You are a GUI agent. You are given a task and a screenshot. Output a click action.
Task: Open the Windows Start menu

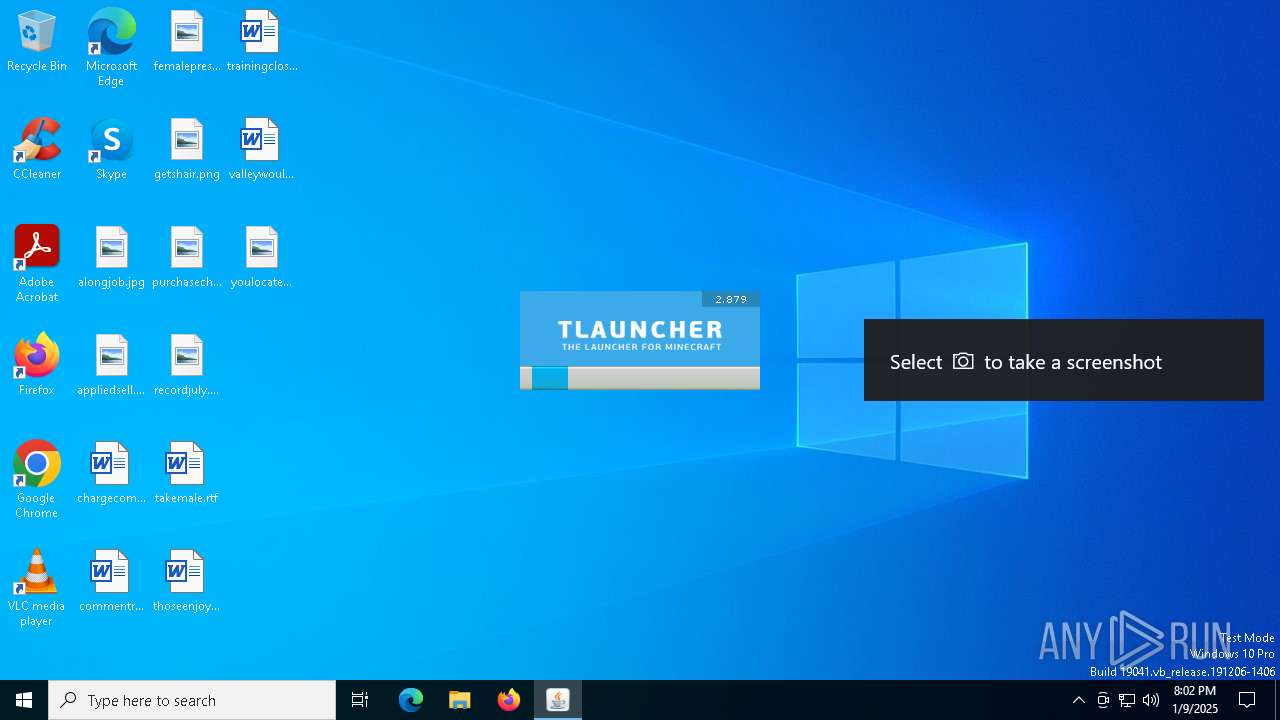(x=24, y=700)
